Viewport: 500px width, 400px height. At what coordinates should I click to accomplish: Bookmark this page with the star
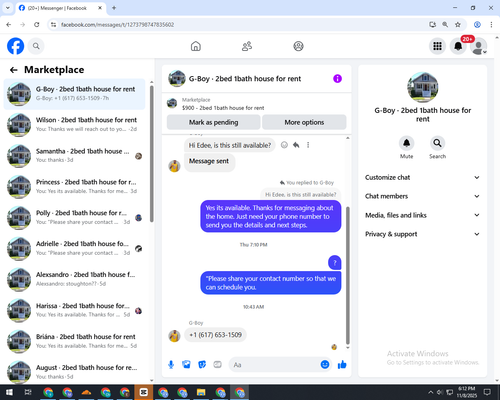tap(458, 25)
